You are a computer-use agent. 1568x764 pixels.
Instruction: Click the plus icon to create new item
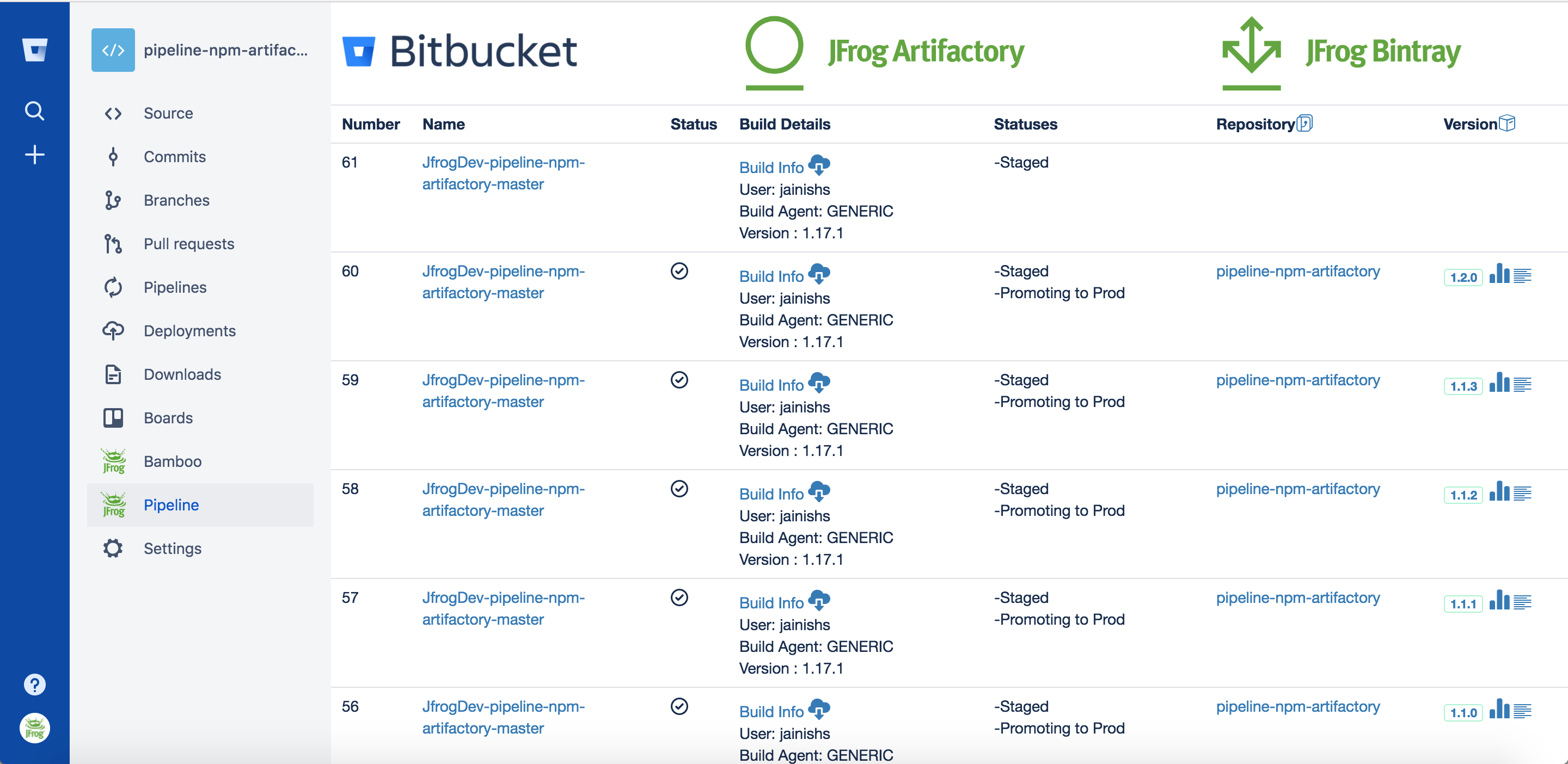point(35,155)
